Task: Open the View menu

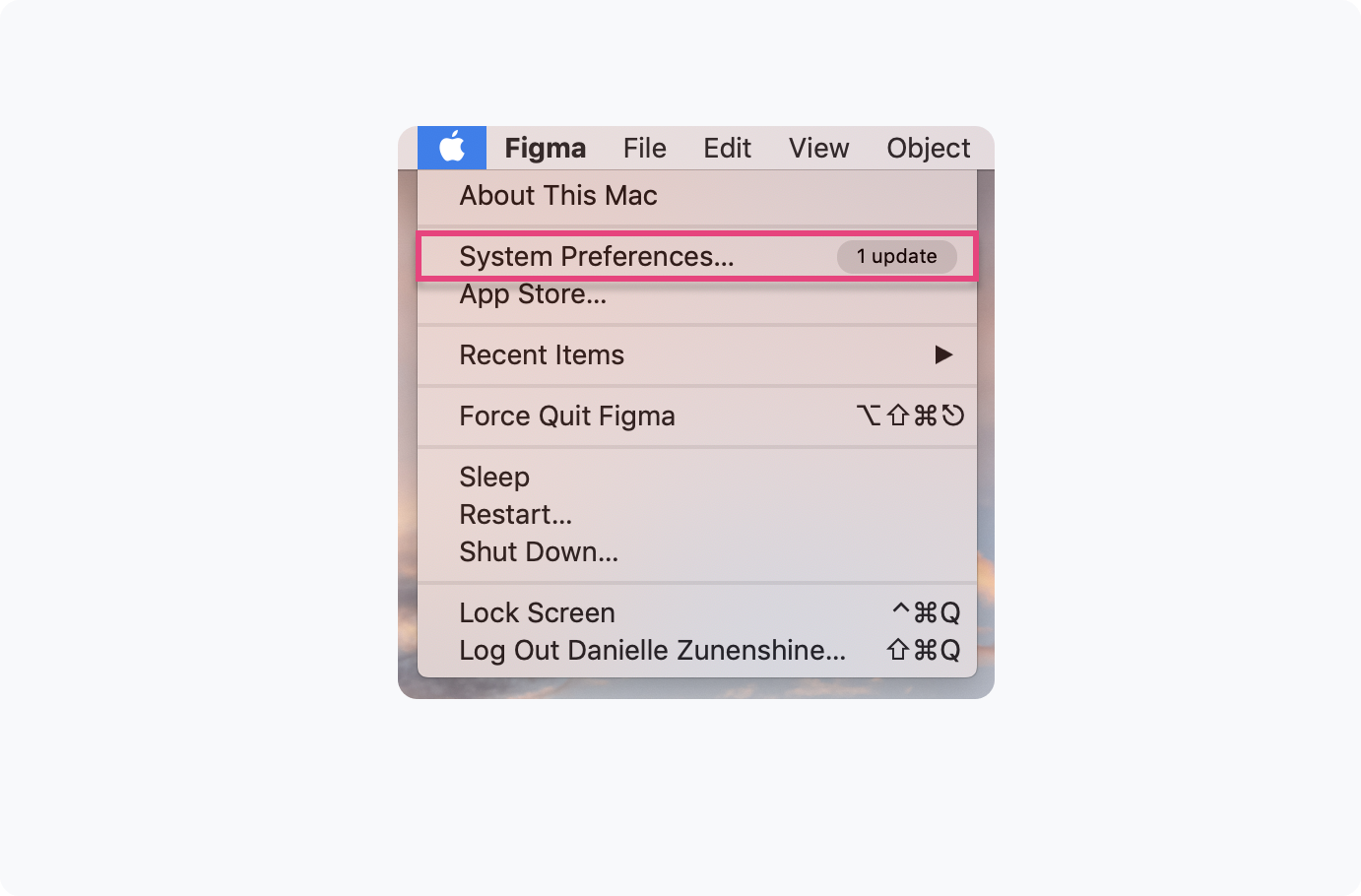Action: (818, 148)
